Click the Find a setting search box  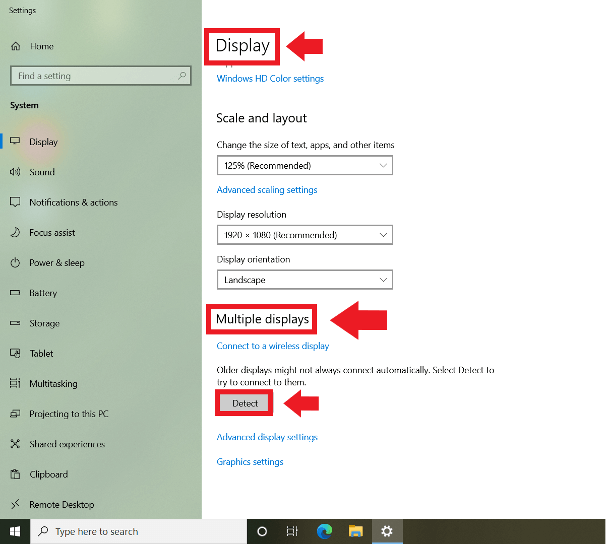[100, 76]
